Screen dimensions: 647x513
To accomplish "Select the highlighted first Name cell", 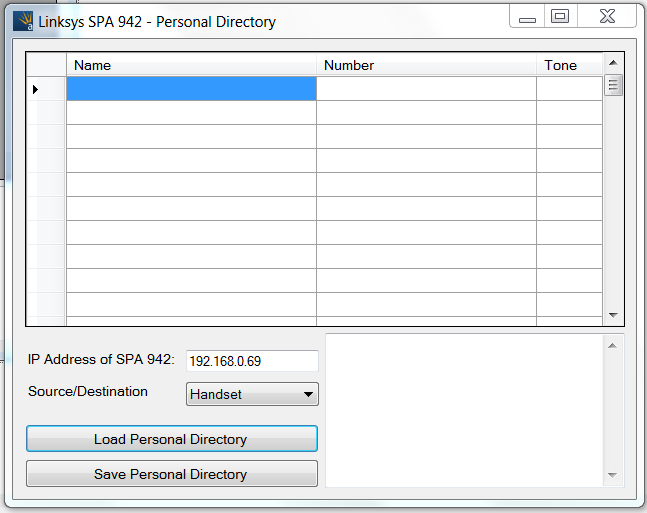I will 191,88.
